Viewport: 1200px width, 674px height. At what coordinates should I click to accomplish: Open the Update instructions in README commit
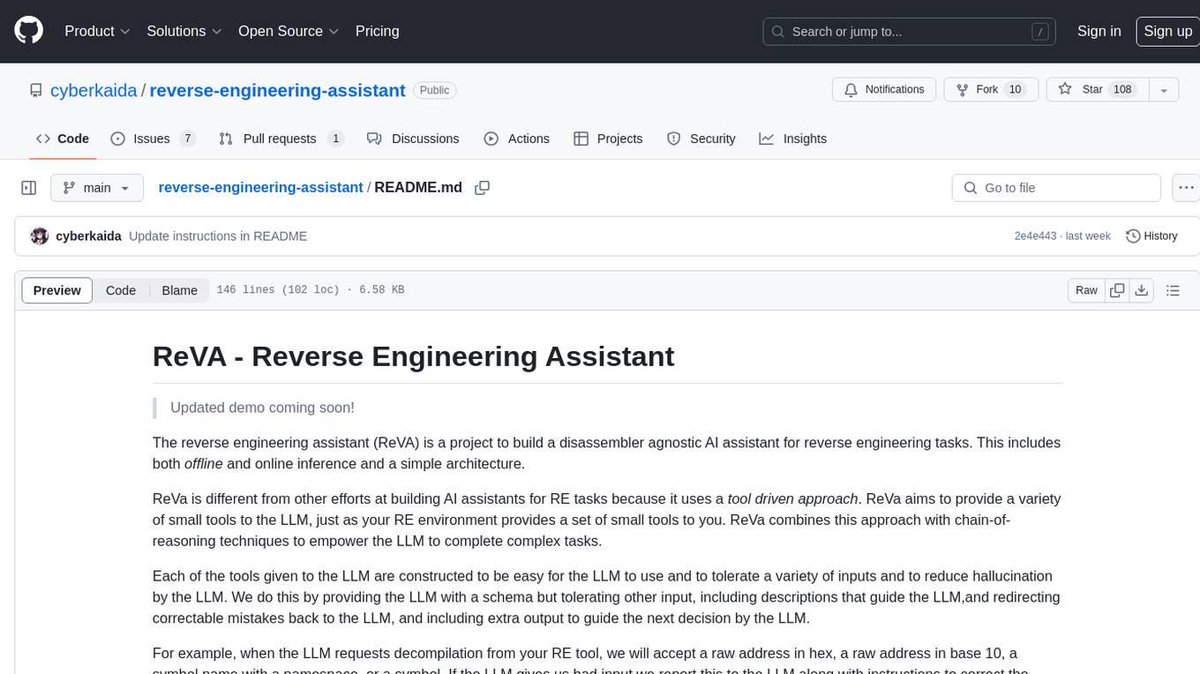[218, 236]
